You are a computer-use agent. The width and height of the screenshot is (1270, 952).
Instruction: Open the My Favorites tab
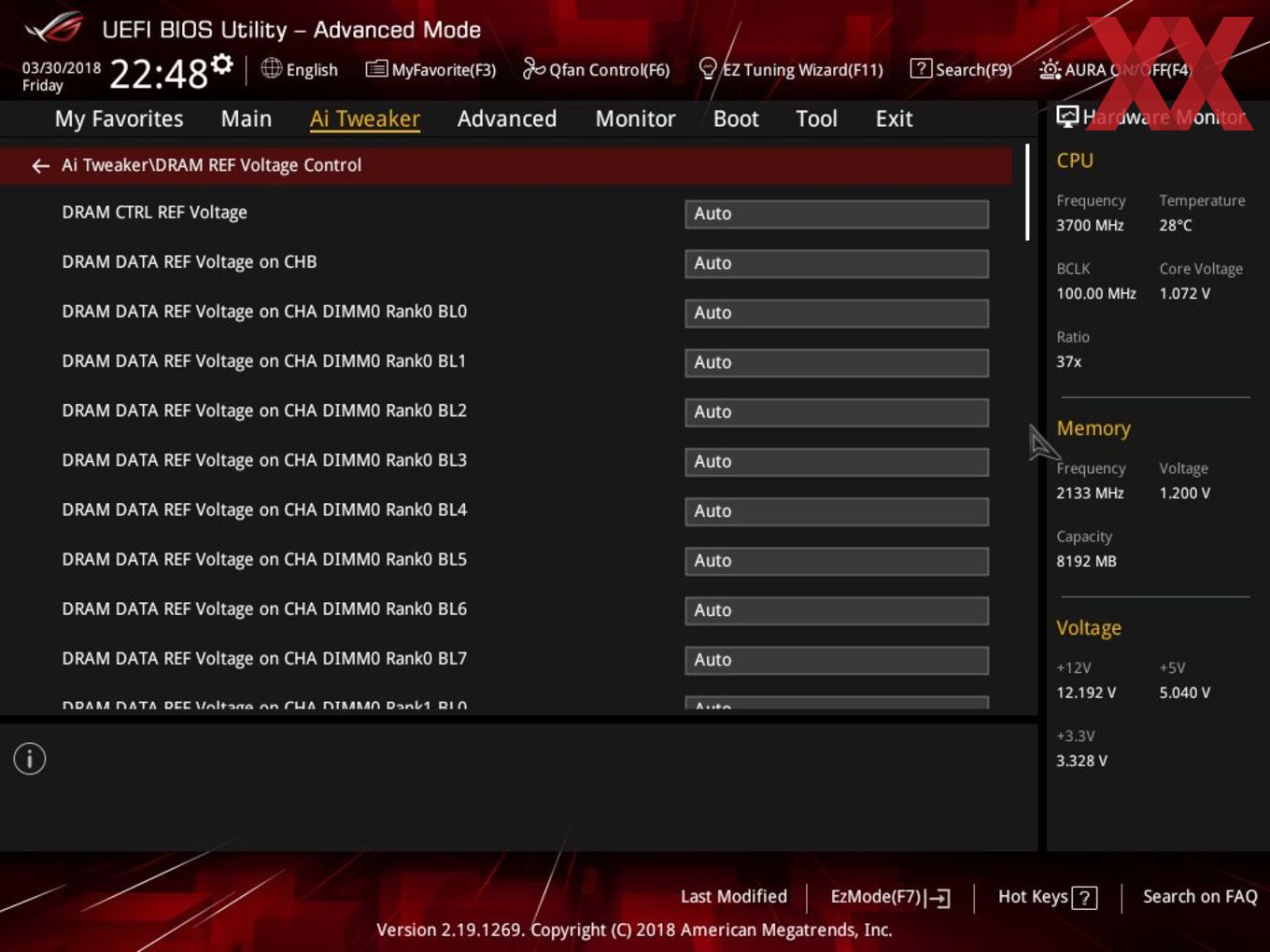119,119
